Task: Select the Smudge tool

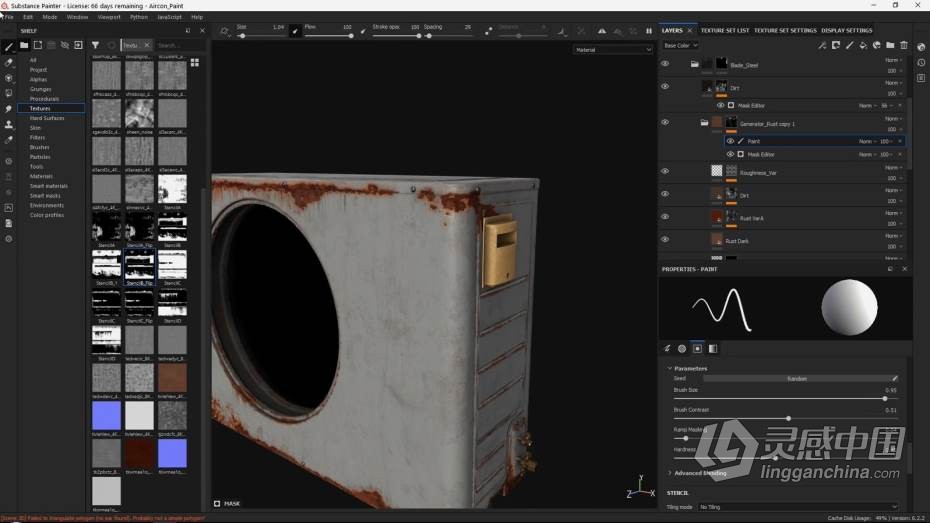Action: (9, 109)
